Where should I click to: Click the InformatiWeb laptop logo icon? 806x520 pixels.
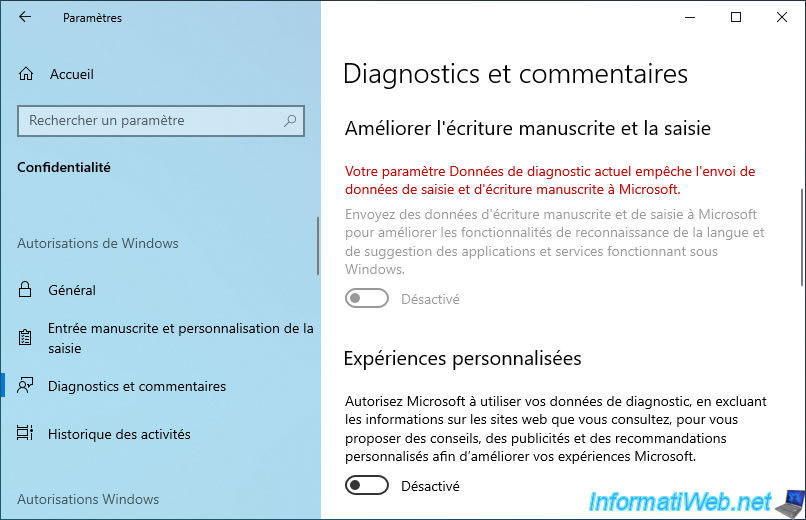[x=789, y=503]
